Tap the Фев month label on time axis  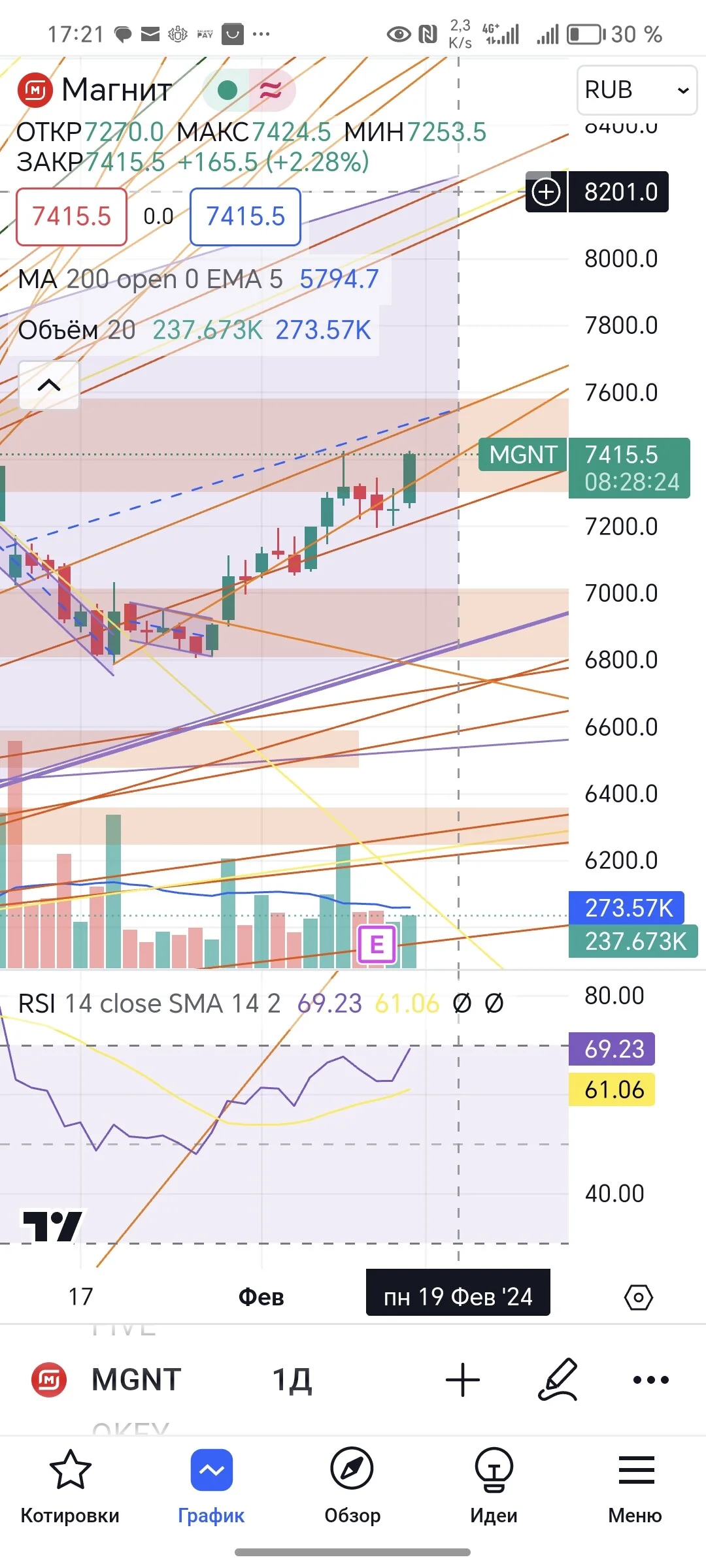pos(261,1297)
